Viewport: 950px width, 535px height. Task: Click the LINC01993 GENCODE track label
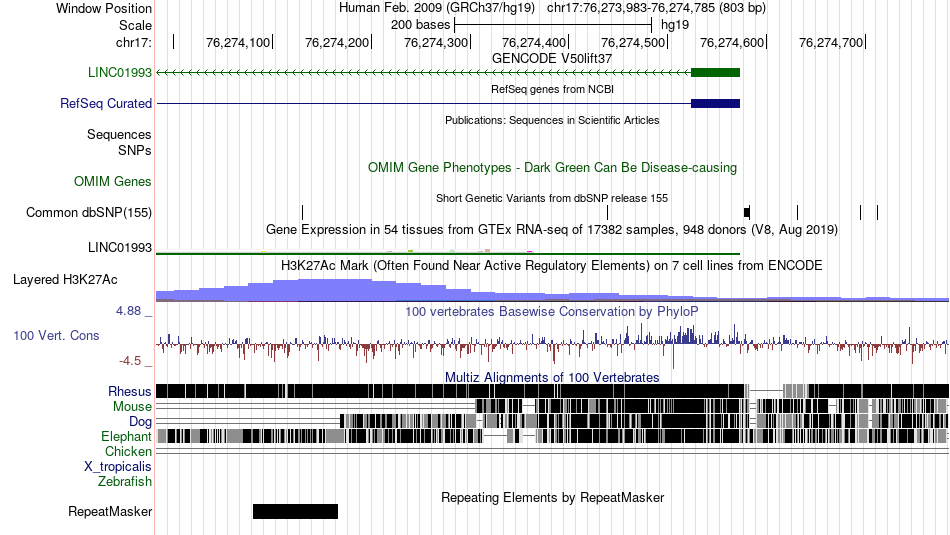pos(119,73)
